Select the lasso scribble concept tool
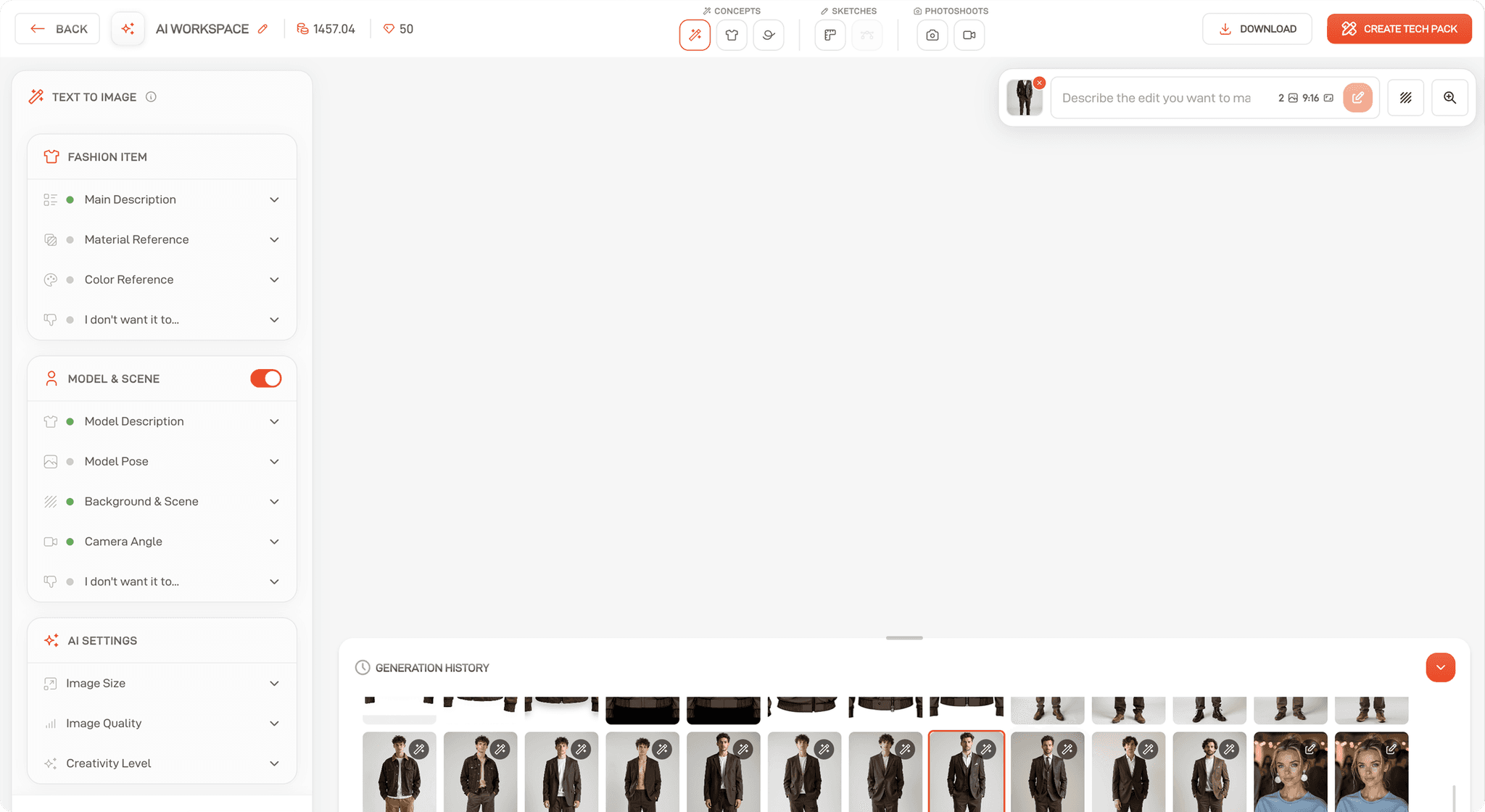 click(x=769, y=35)
